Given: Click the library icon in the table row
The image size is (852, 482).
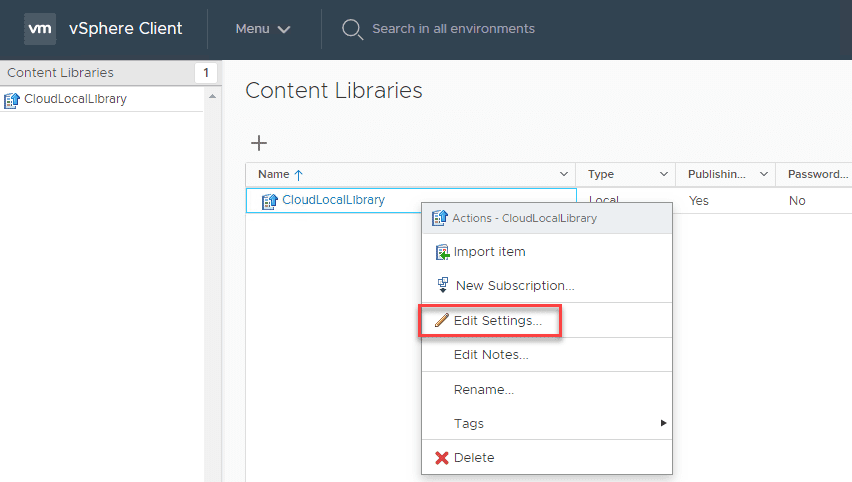Looking at the screenshot, I should coord(269,201).
